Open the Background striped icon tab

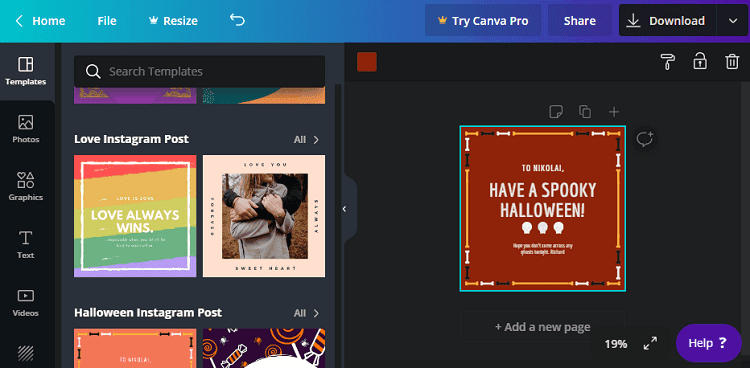coord(26,353)
